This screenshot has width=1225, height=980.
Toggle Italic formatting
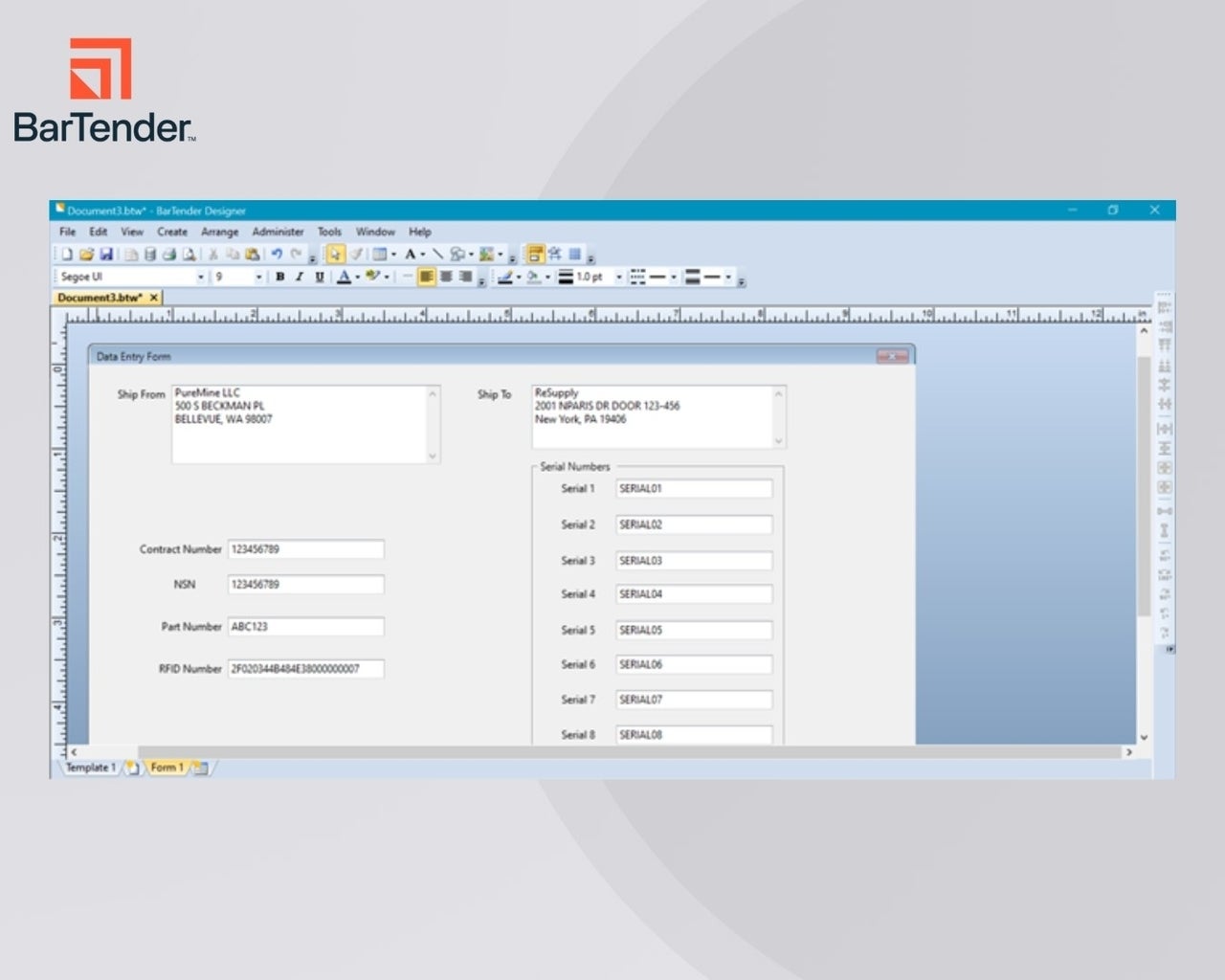(300, 277)
